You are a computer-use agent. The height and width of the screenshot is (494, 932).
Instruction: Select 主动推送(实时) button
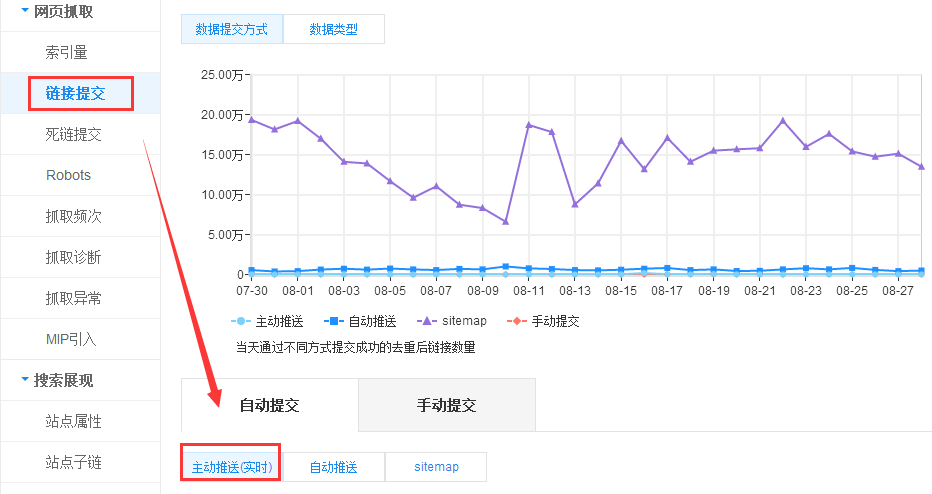pos(231,467)
